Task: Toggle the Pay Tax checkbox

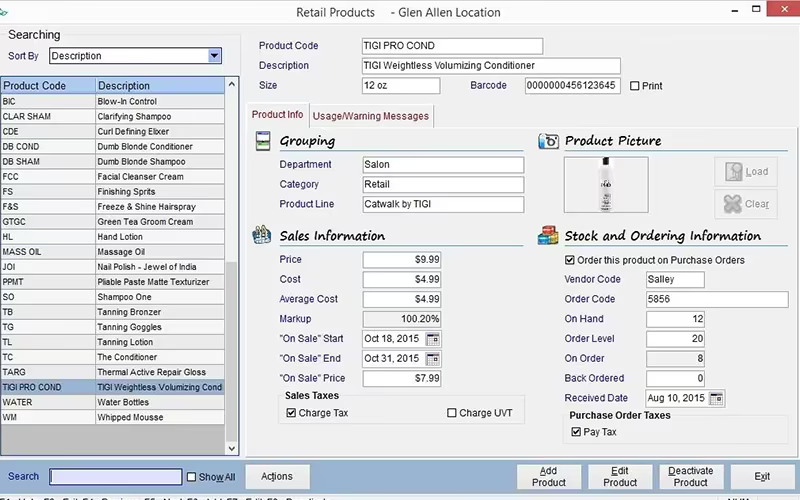Action: [x=576, y=432]
